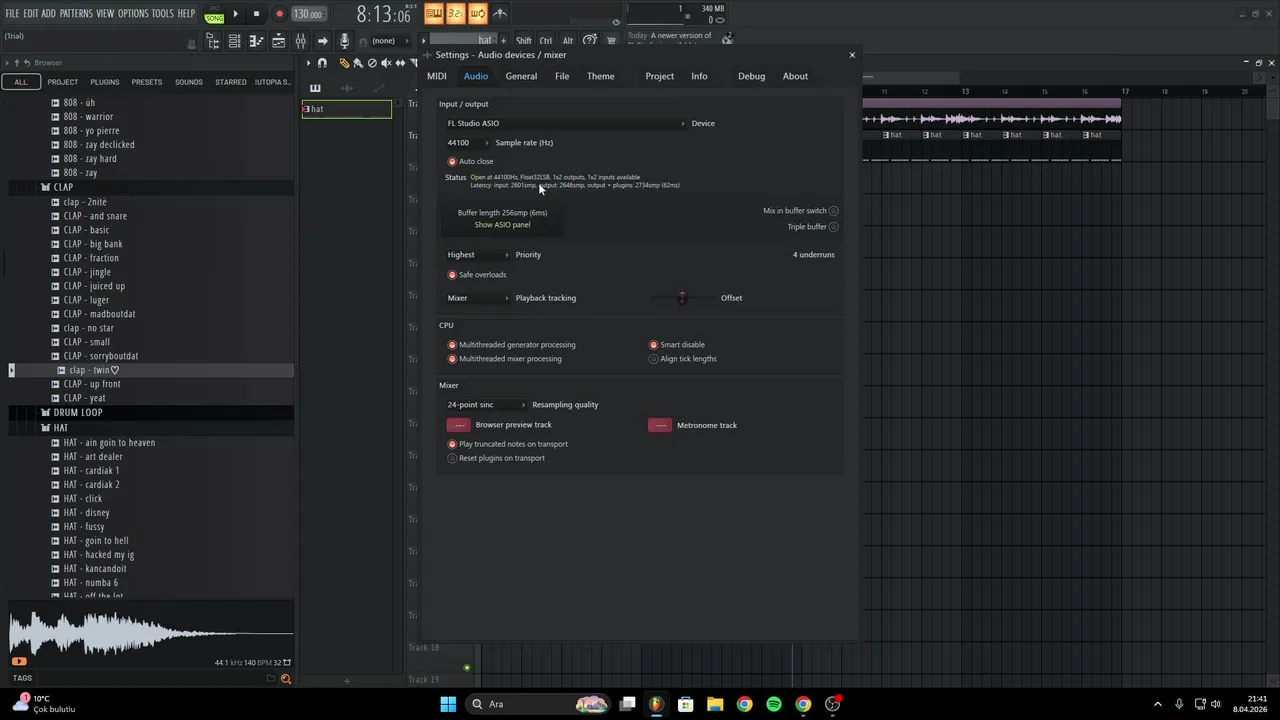This screenshot has width=1280, height=720.
Task: Switch to the Project settings tab
Action: [x=659, y=76]
